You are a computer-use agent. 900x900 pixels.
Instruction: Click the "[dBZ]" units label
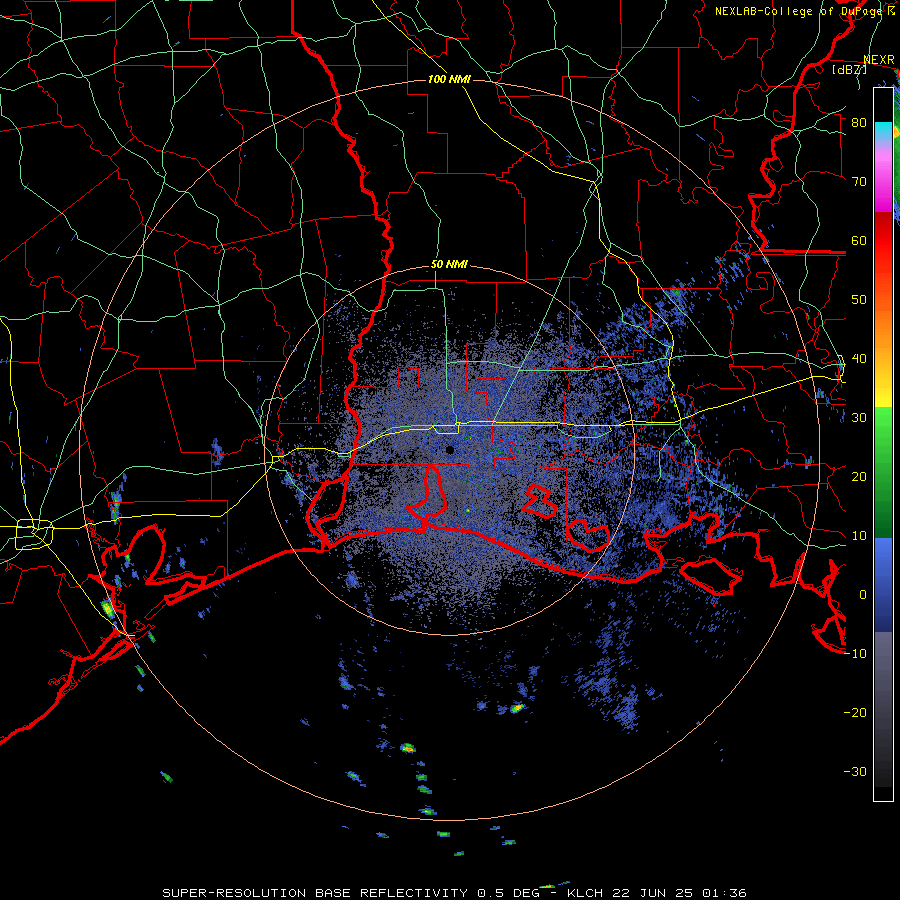[x=849, y=69]
